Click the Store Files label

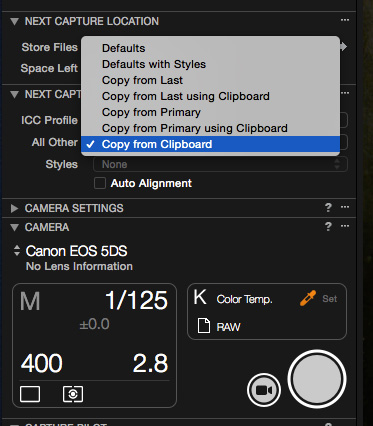[50, 47]
